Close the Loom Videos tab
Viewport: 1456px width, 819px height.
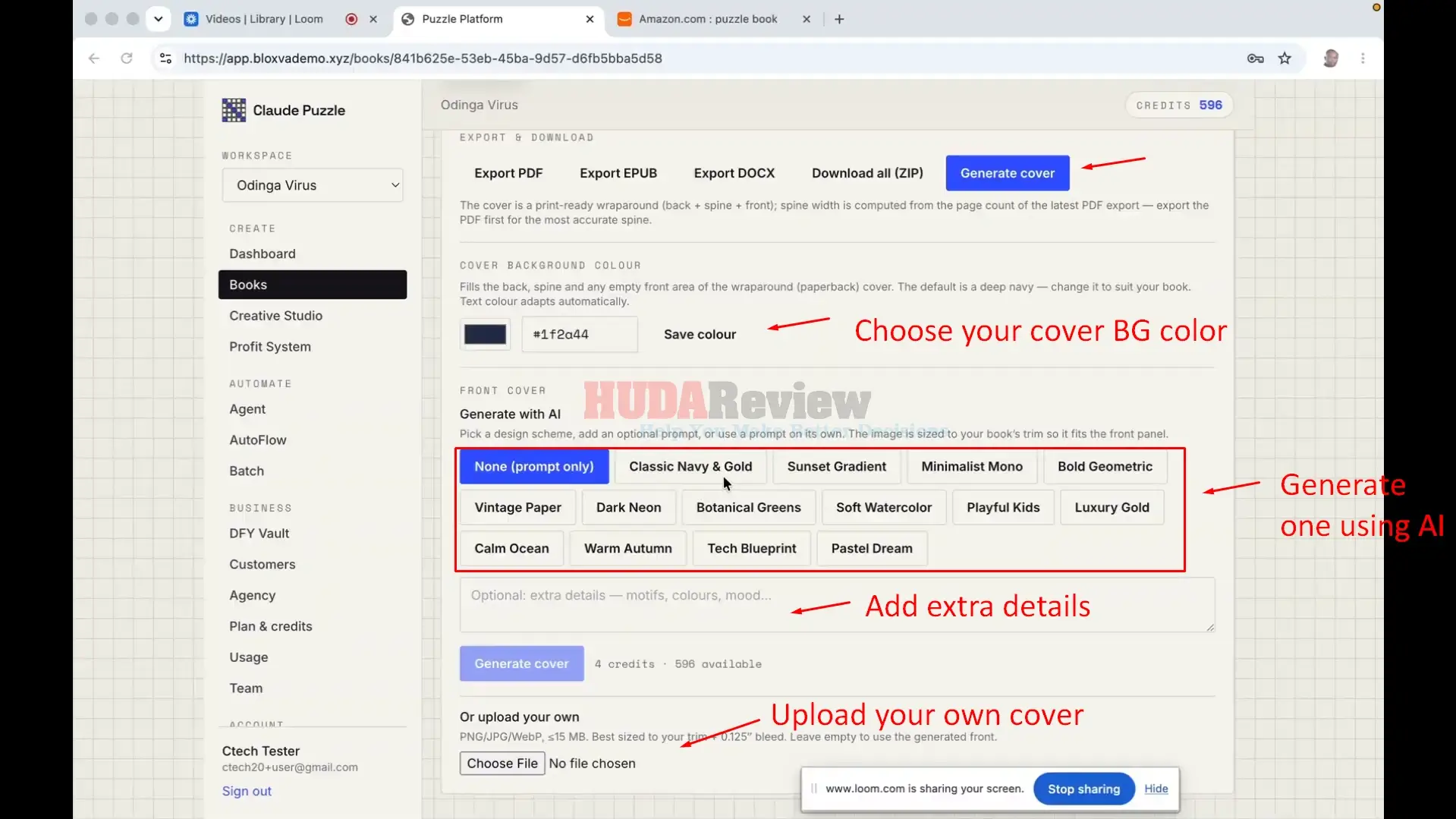373,19
